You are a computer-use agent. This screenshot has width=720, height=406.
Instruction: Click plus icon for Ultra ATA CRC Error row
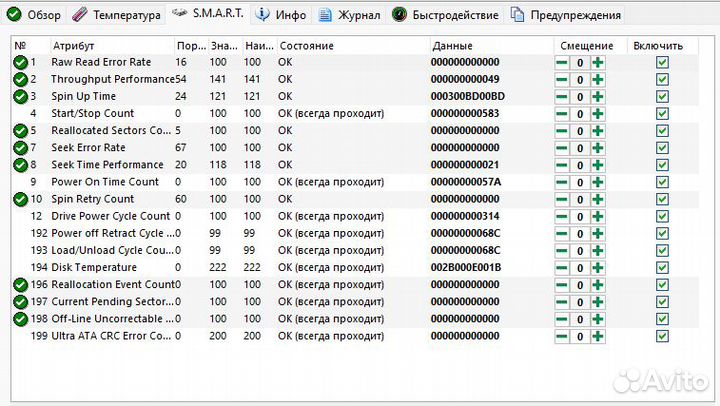pyautogui.click(x=598, y=336)
